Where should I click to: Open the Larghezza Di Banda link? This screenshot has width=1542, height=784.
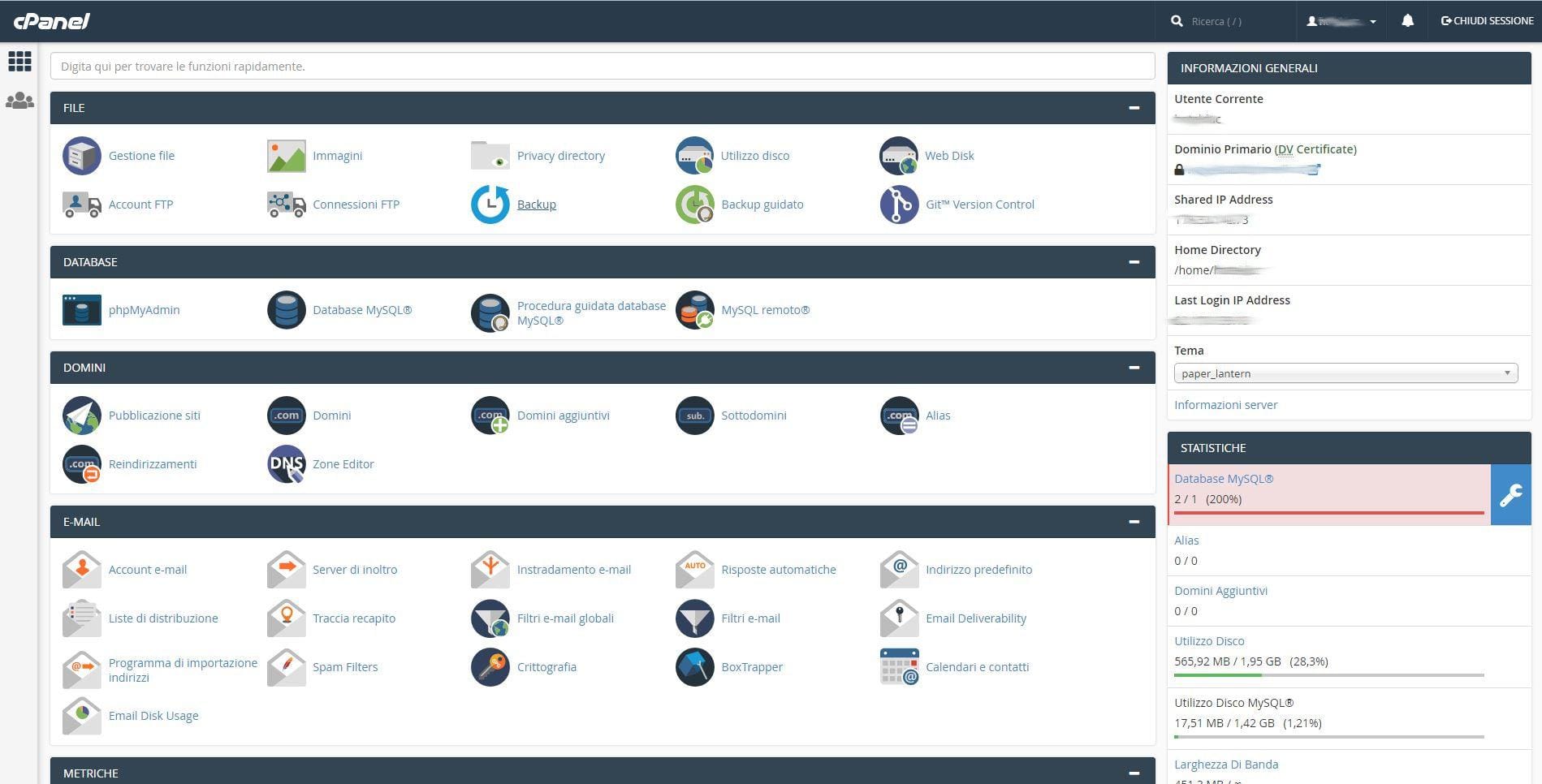1226,765
